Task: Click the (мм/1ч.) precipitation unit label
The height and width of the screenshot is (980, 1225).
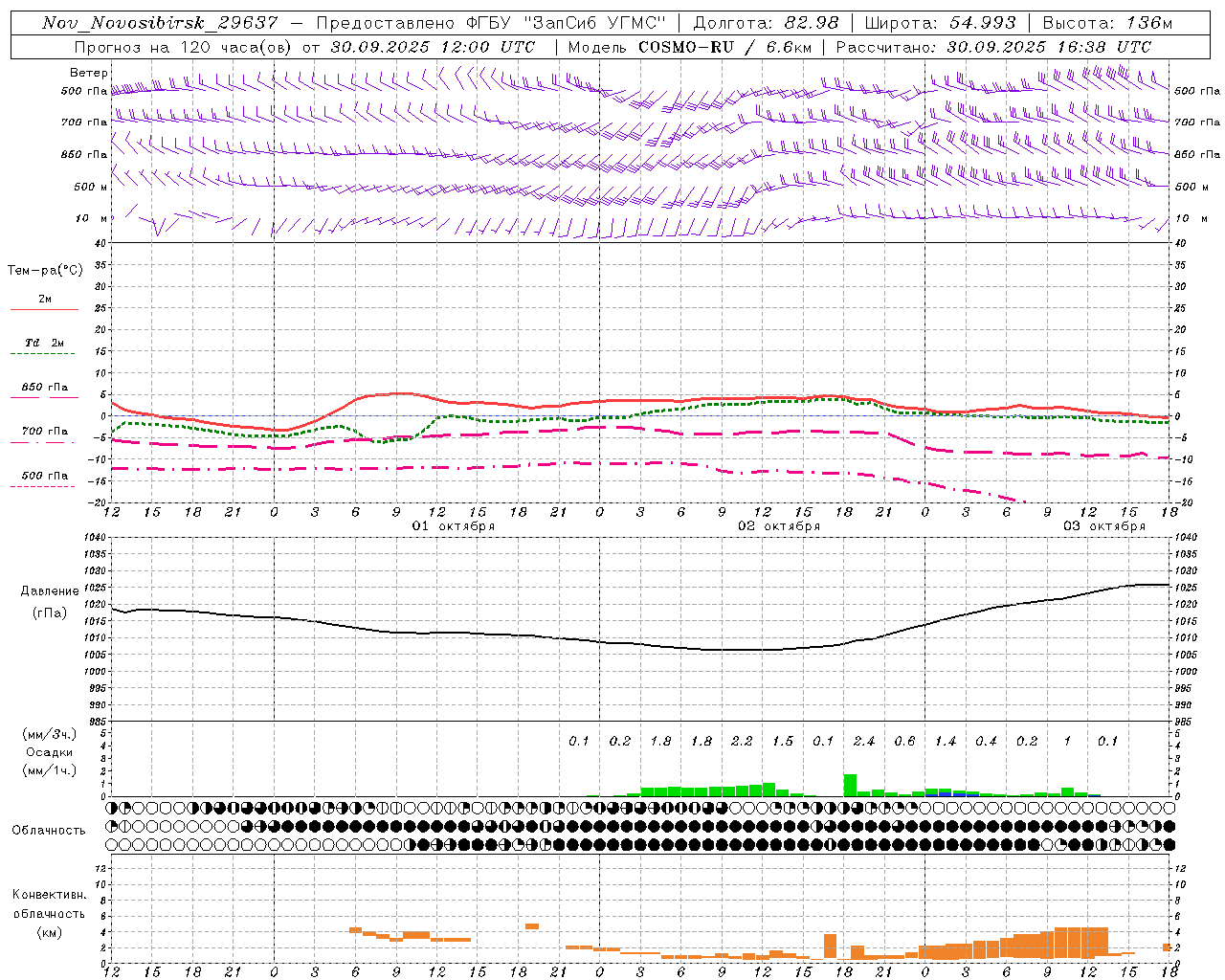Action: pyautogui.click(x=50, y=769)
